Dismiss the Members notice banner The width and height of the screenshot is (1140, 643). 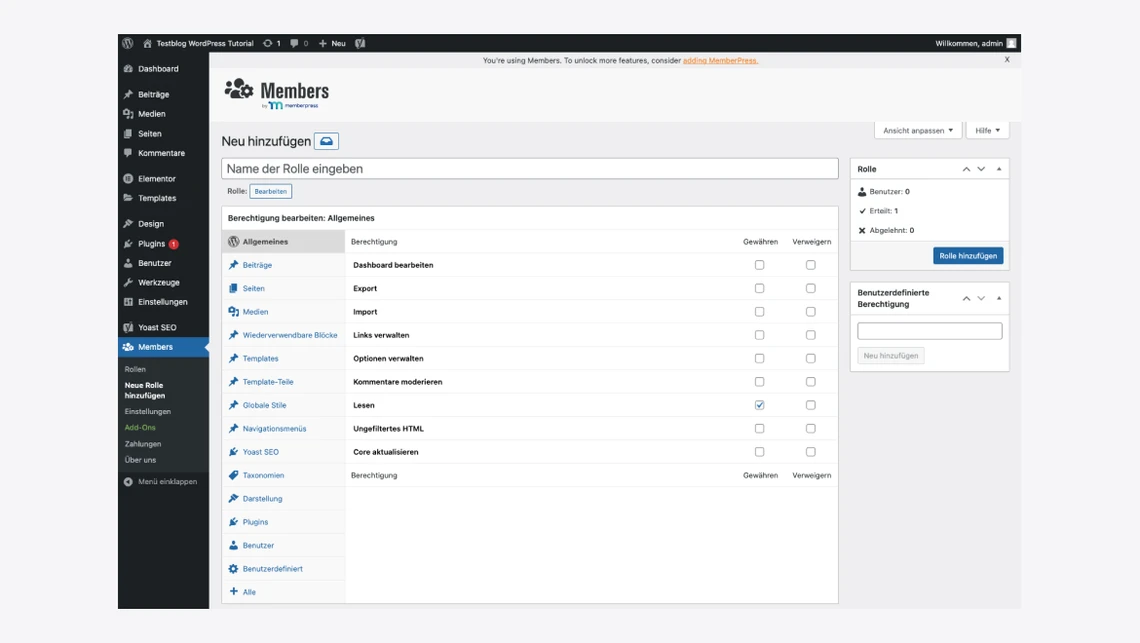(1007, 60)
